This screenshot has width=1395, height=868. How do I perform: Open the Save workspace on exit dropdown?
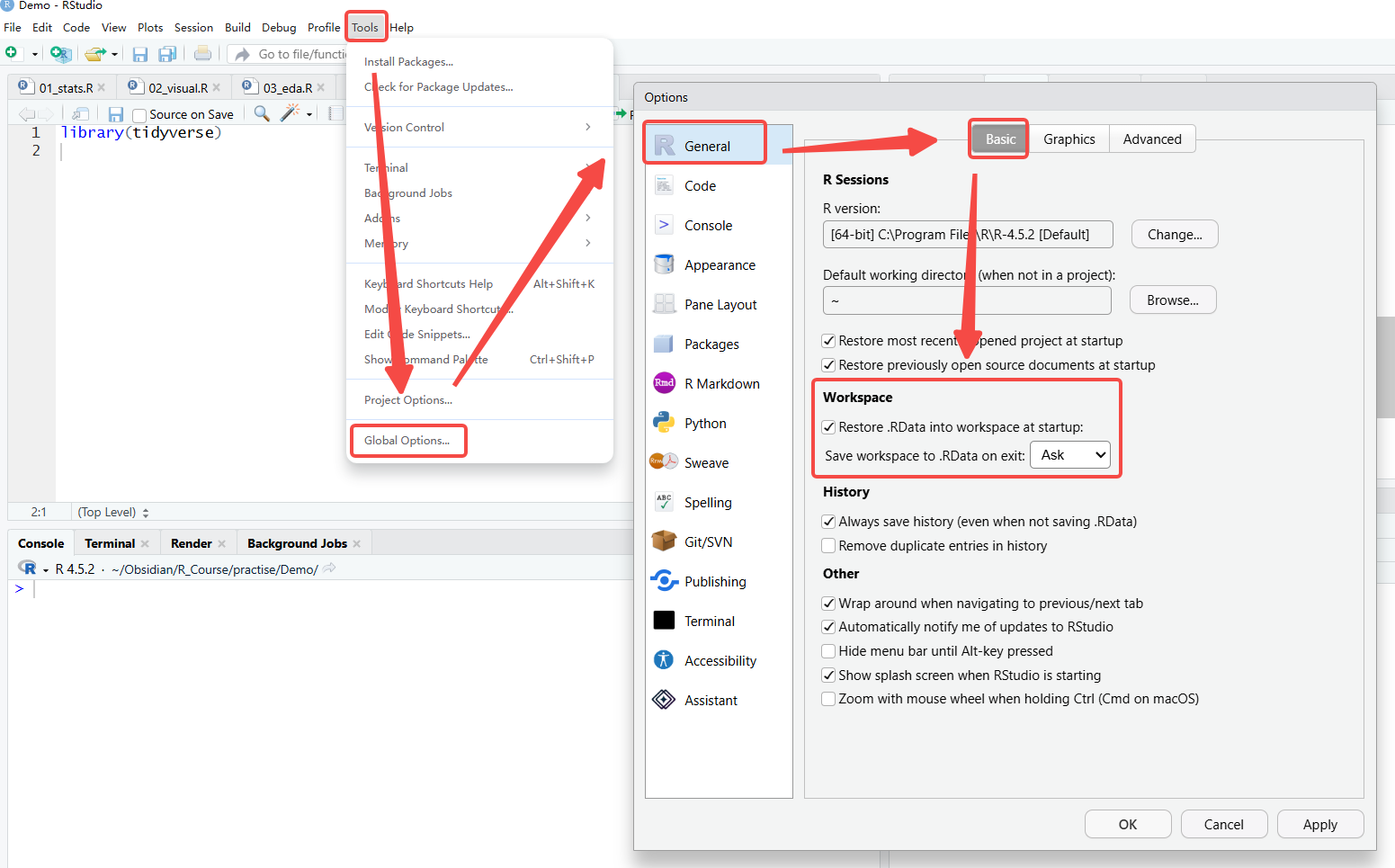click(x=1070, y=455)
